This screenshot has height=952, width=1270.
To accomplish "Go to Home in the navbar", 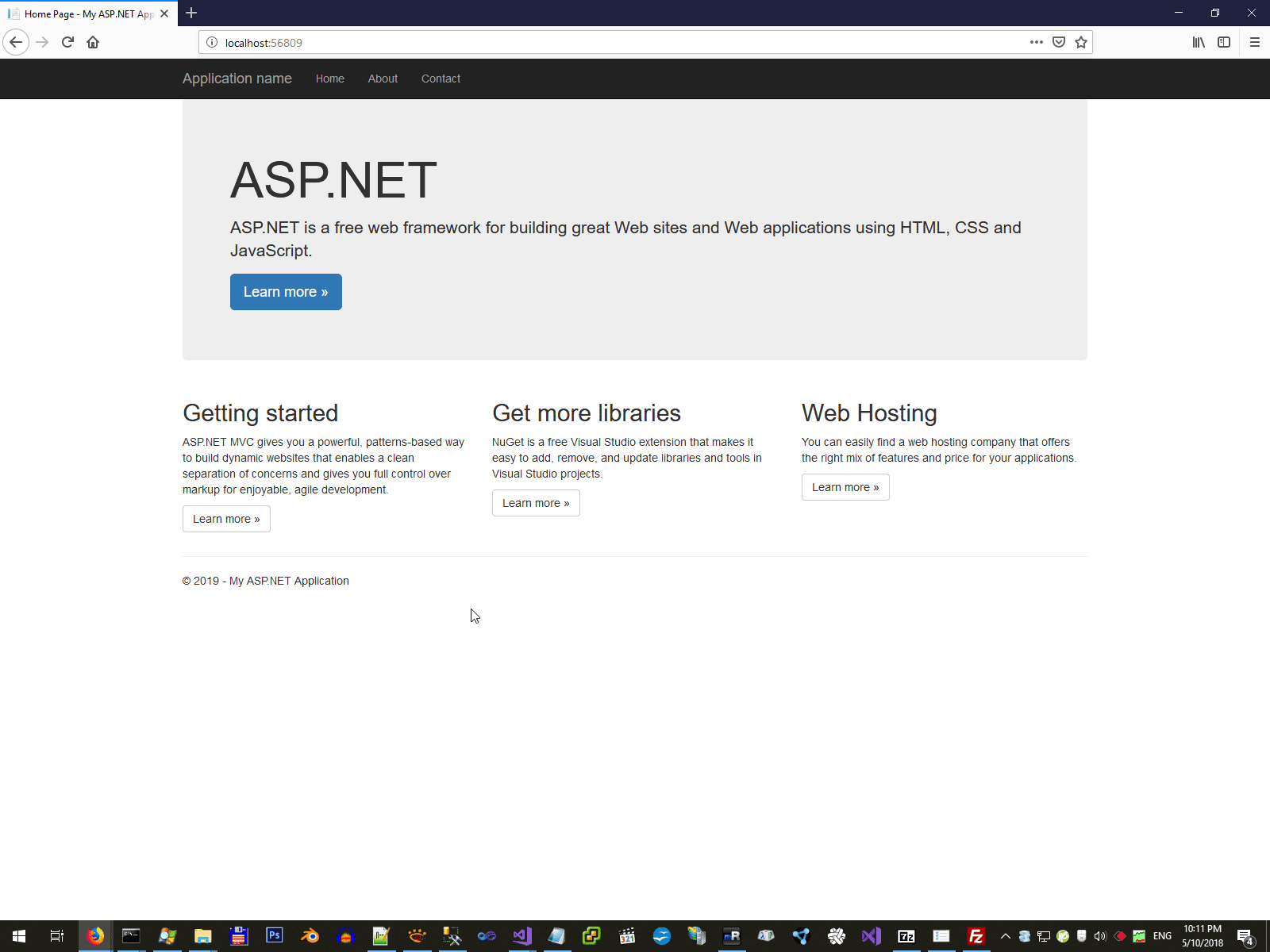I will (330, 79).
